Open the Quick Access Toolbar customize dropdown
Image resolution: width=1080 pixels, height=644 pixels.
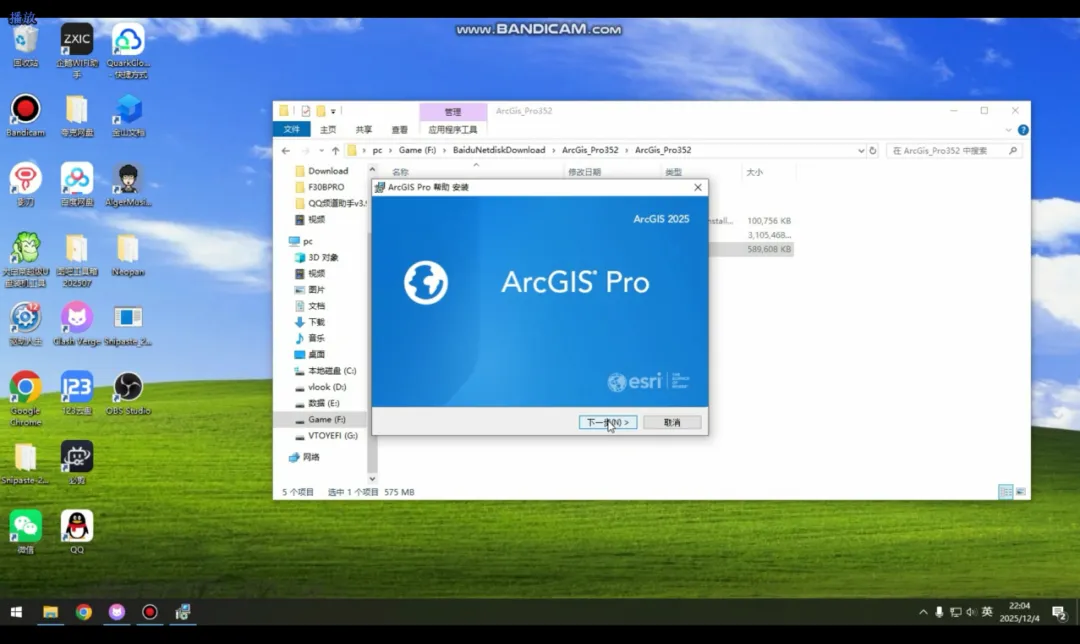(333, 111)
